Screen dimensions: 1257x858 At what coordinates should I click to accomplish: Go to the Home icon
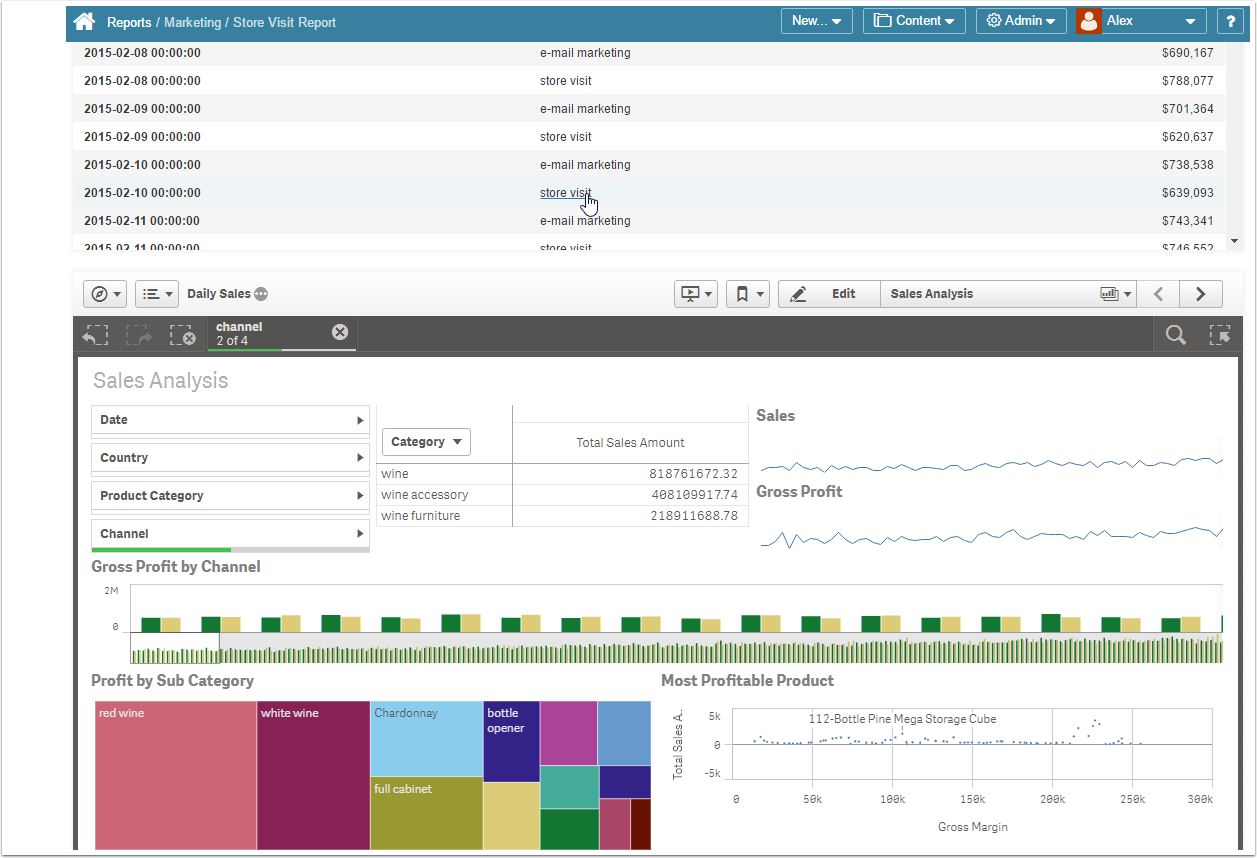[85, 21]
